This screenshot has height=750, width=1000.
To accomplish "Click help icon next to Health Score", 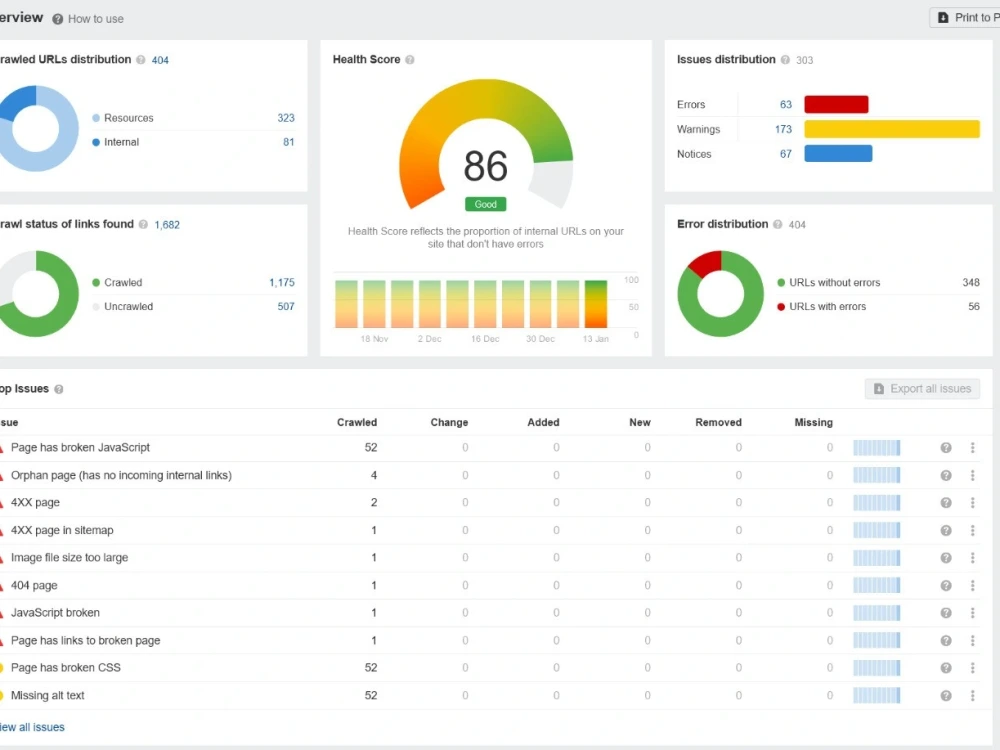I will click(x=410, y=60).
